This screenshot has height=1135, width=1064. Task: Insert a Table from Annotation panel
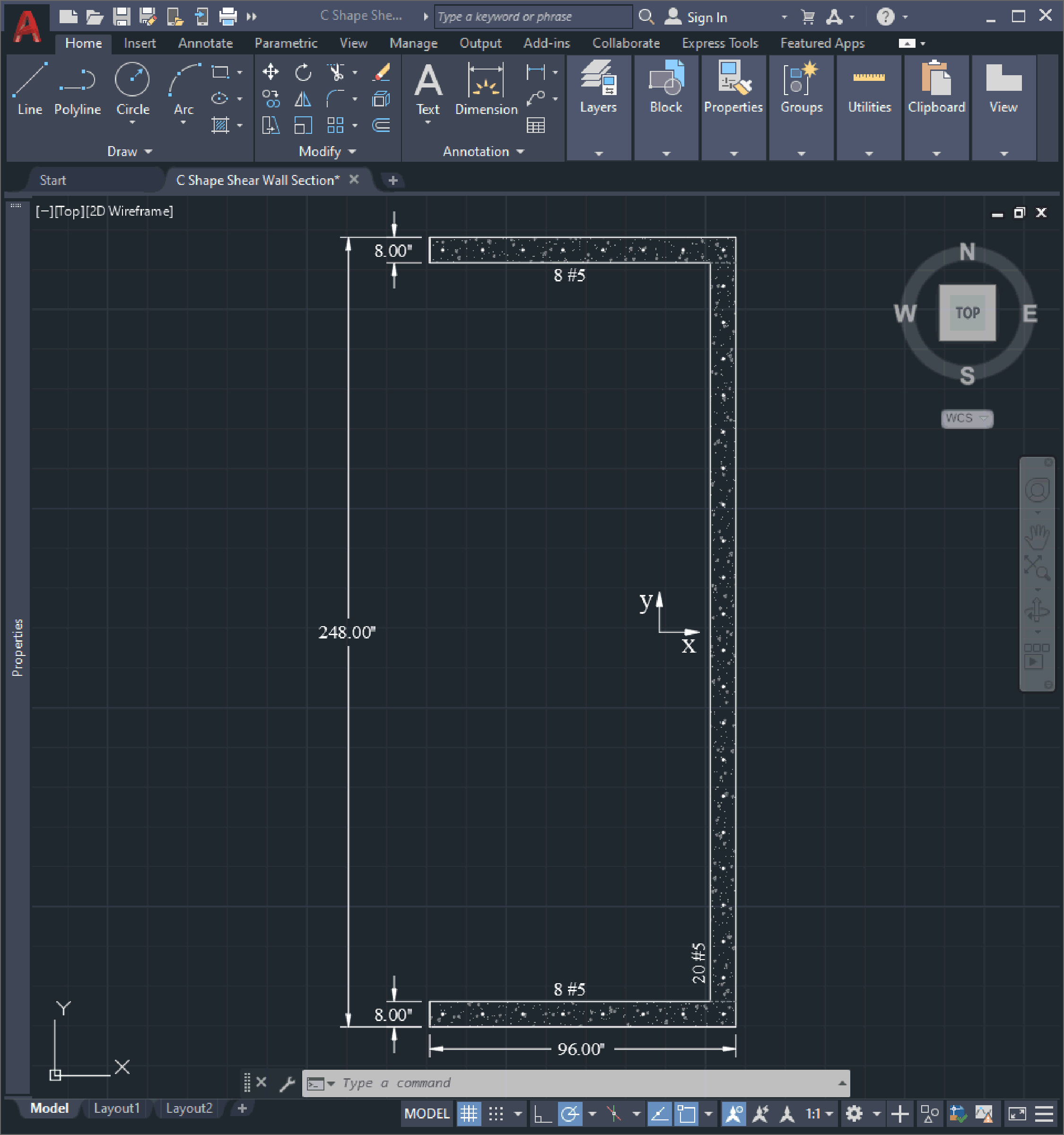(x=535, y=125)
